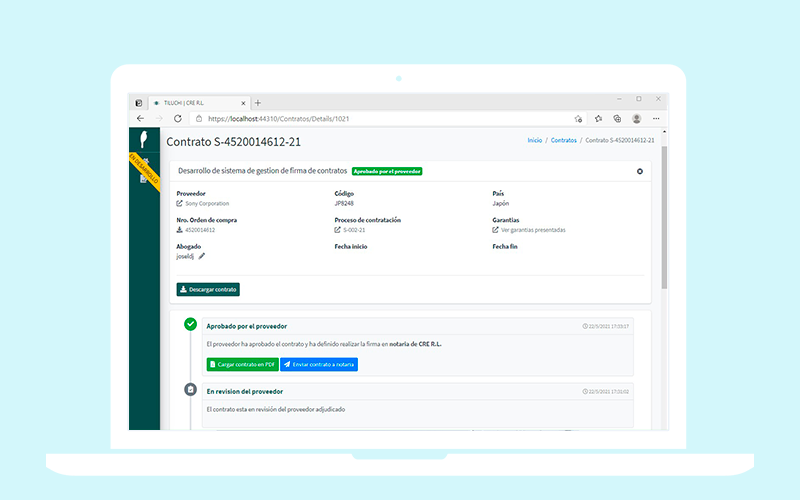Open the contract document icon in the sidebar
Image resolution: width=800 pixels, height=500 pixels.
point(143,179)
